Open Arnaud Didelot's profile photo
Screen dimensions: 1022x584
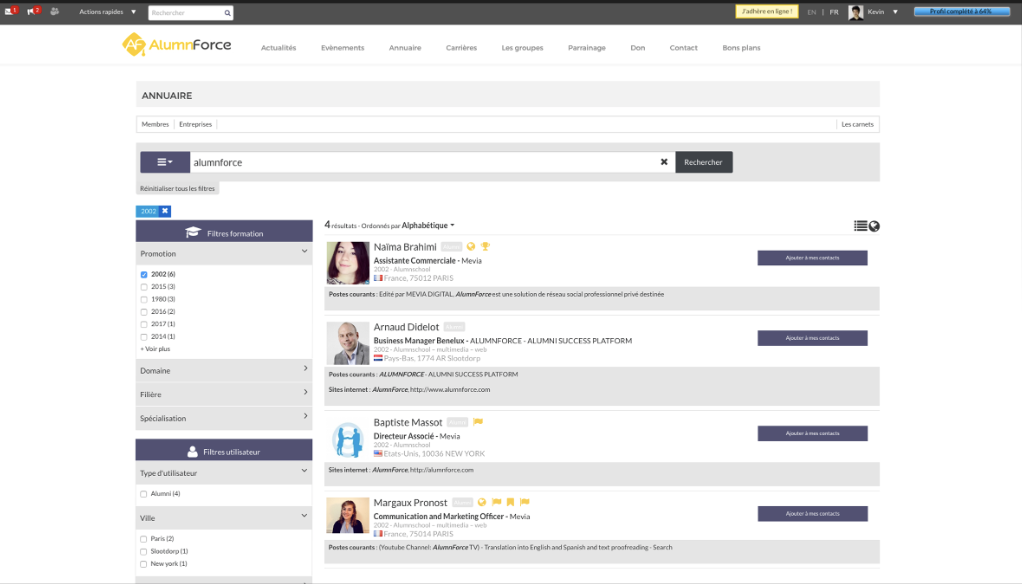(348, 343)
